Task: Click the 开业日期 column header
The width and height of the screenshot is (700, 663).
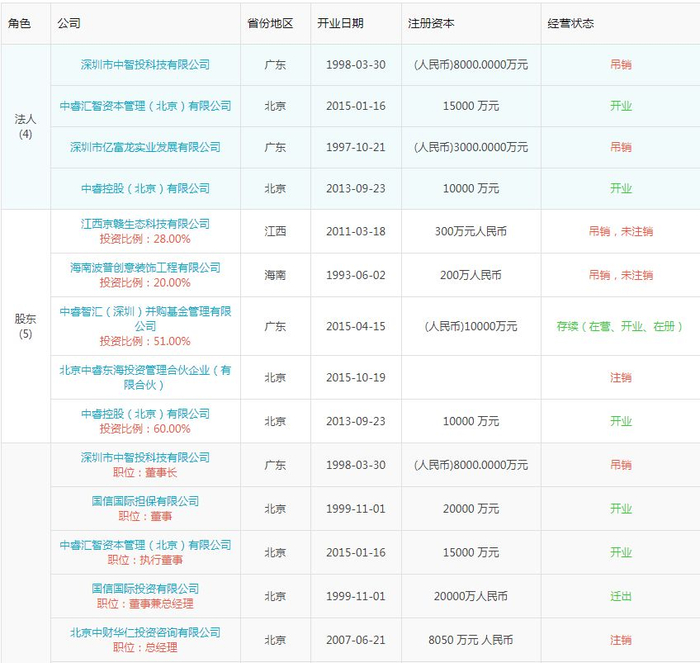Action: (x=340, y=23)
